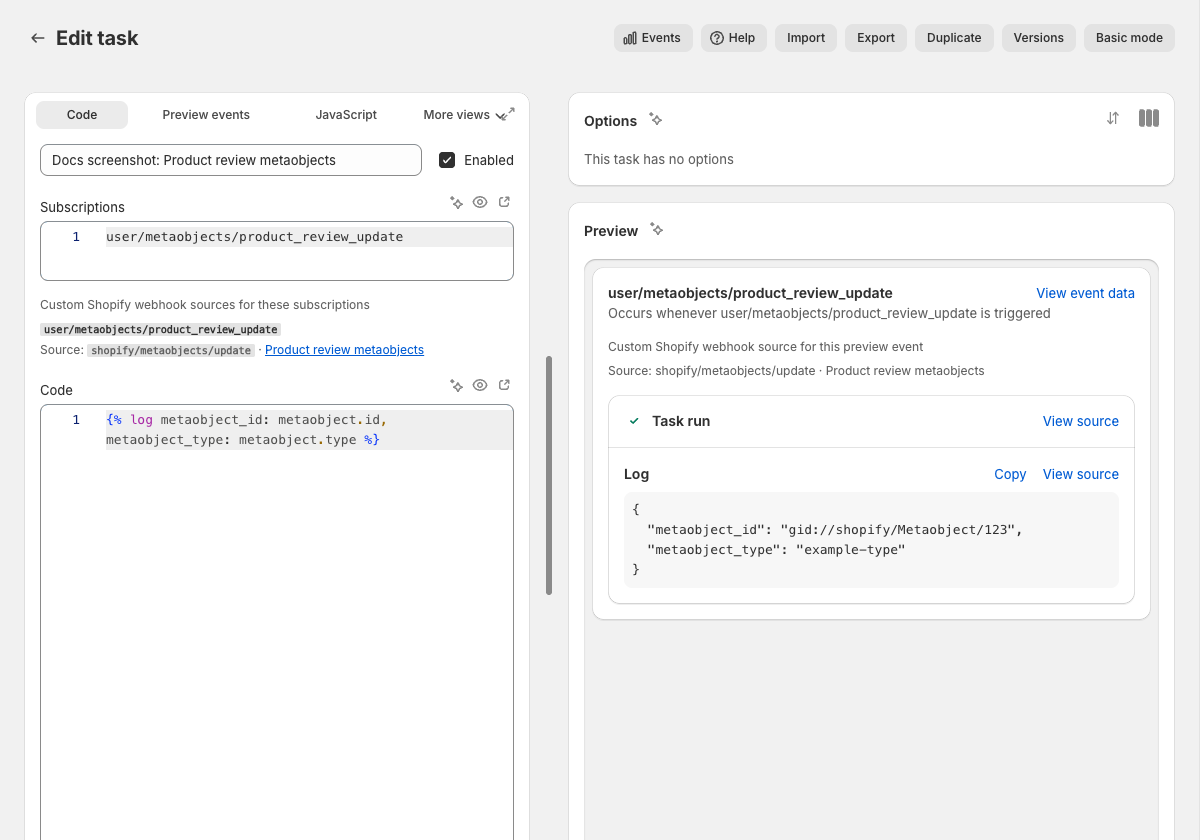Click View source beside Task run
This screenshot has height=840, width=1200.
[1080, 421]
